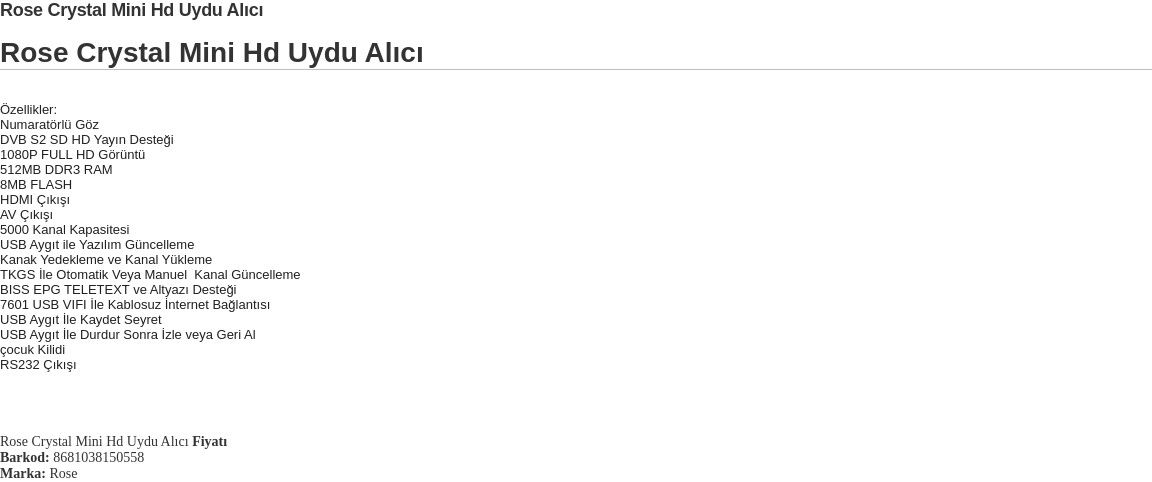Click the 512MB DDR3 RAM text
The height and width of the screenshot is (482, 1152).
56,170
